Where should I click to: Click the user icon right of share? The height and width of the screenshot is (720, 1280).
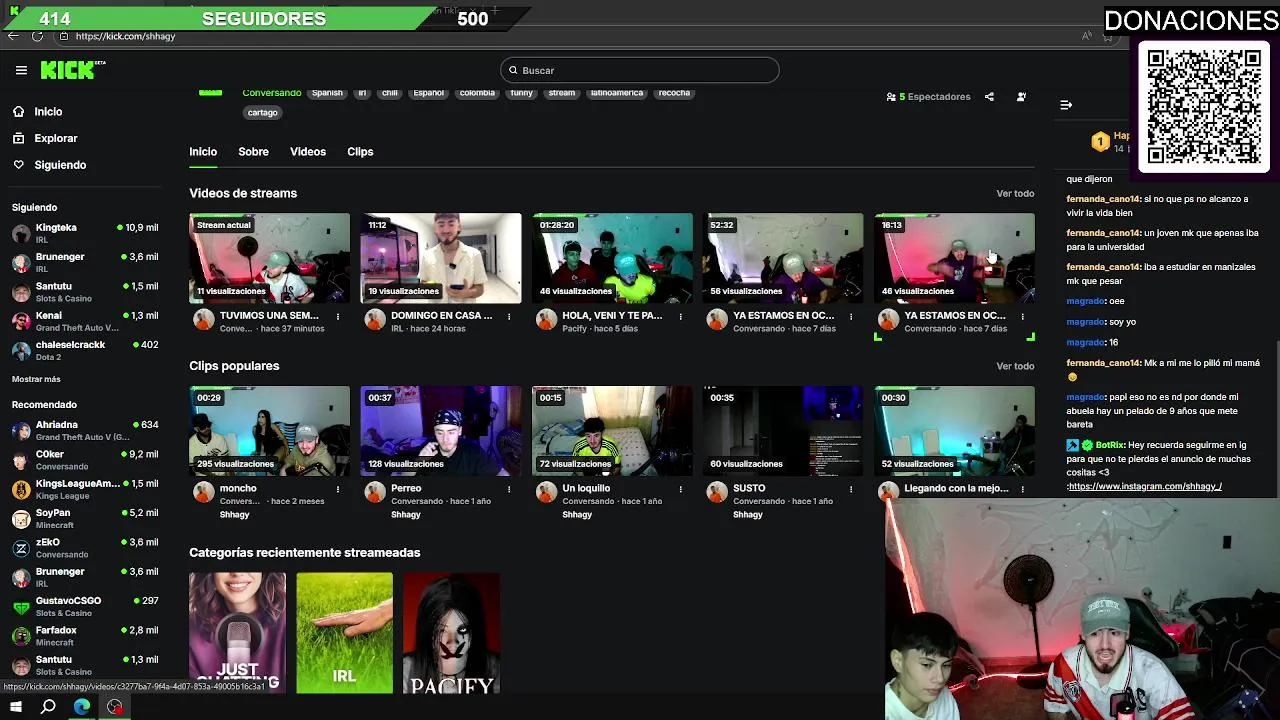pos(1021,97)
